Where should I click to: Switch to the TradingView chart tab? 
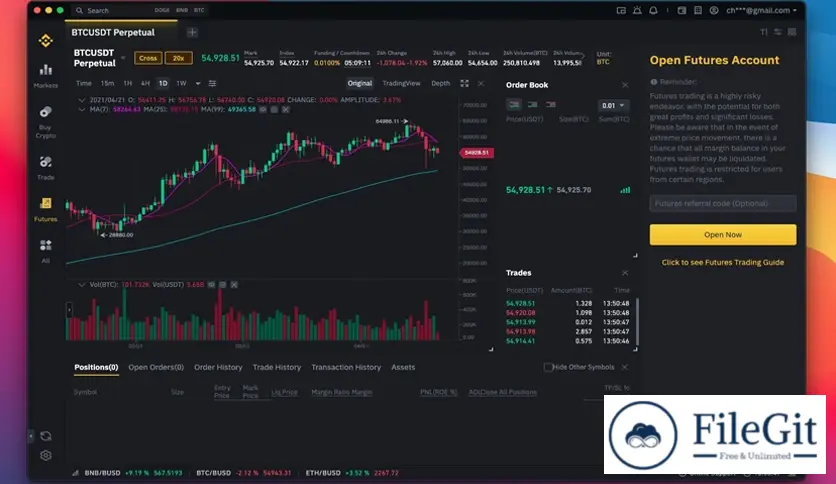[x=401, y=83]
